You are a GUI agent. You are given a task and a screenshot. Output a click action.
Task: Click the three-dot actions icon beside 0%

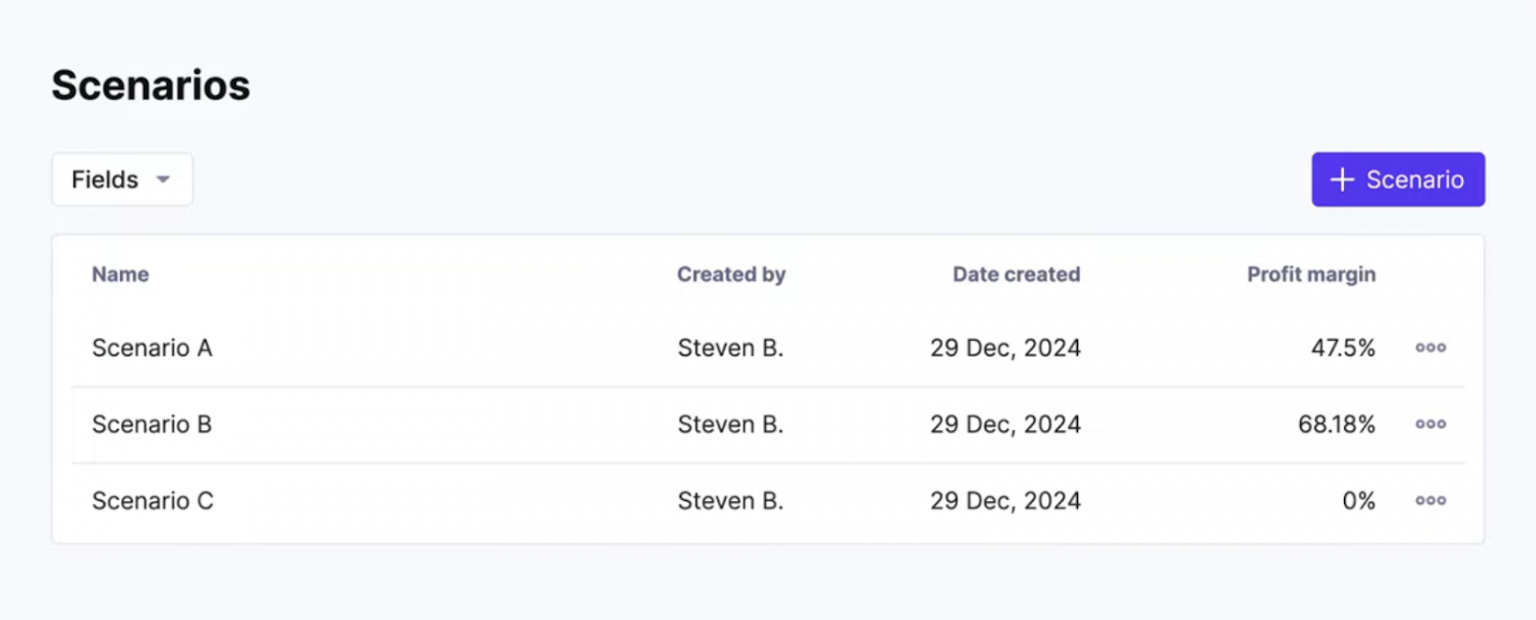[1430, 500]
